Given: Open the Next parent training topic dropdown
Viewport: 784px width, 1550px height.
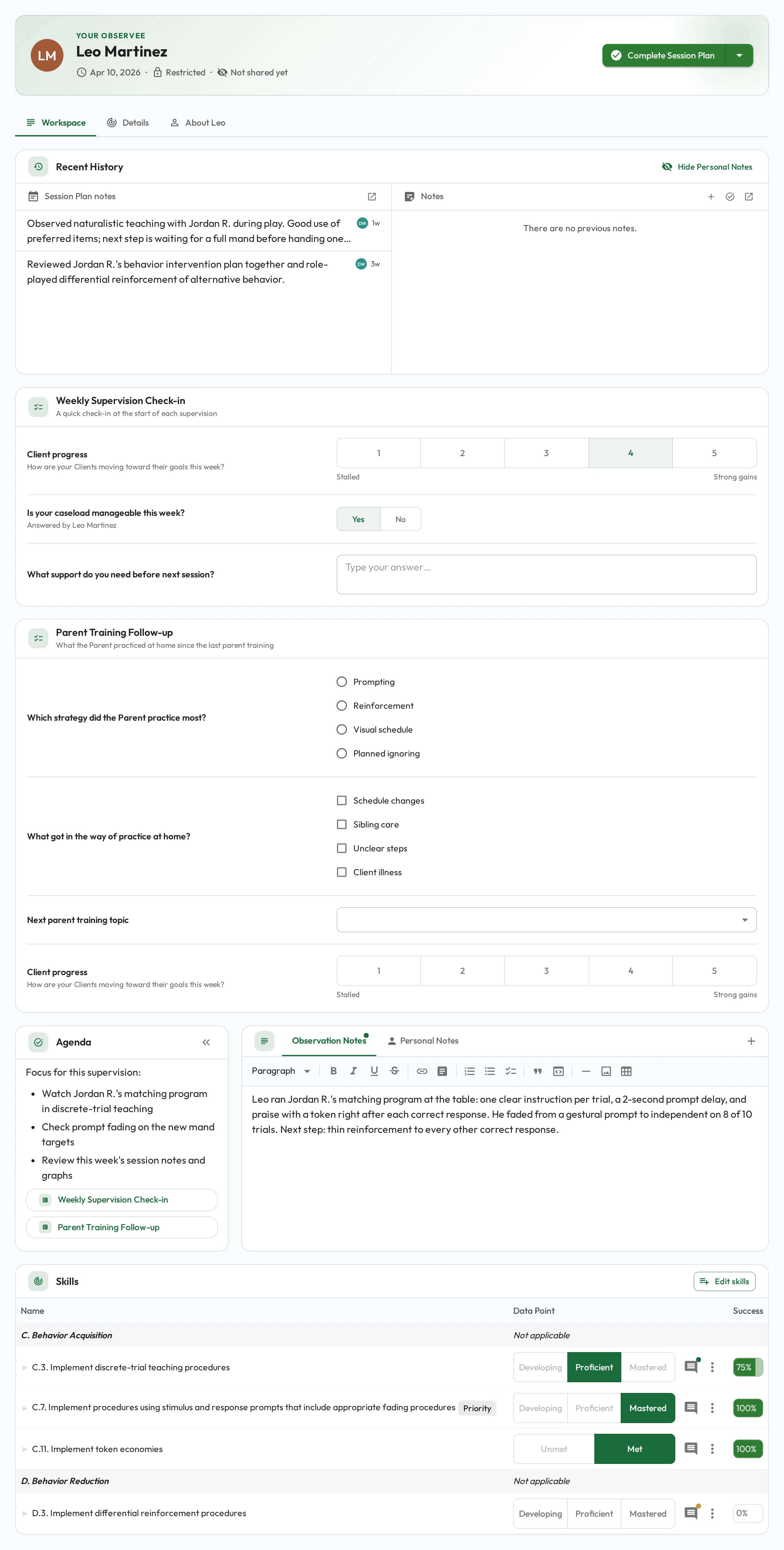Looking at the screenshot, I should [x=546, y=920].
